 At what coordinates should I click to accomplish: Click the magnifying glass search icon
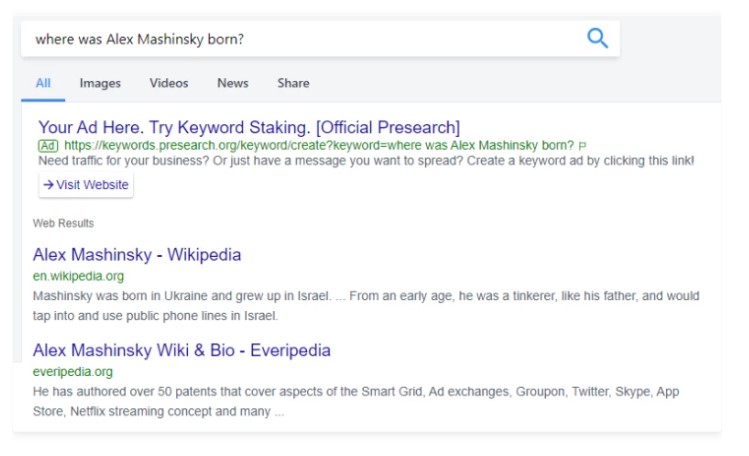597,39
